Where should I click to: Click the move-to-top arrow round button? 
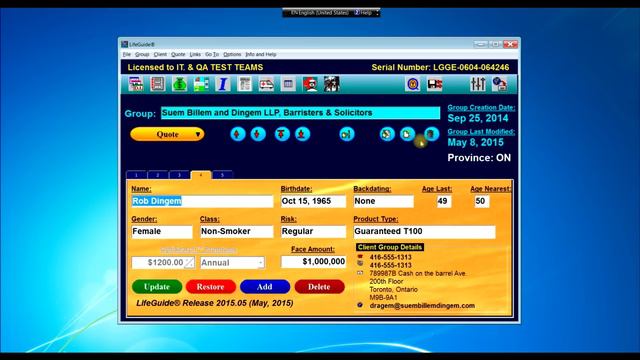(282, 134)
